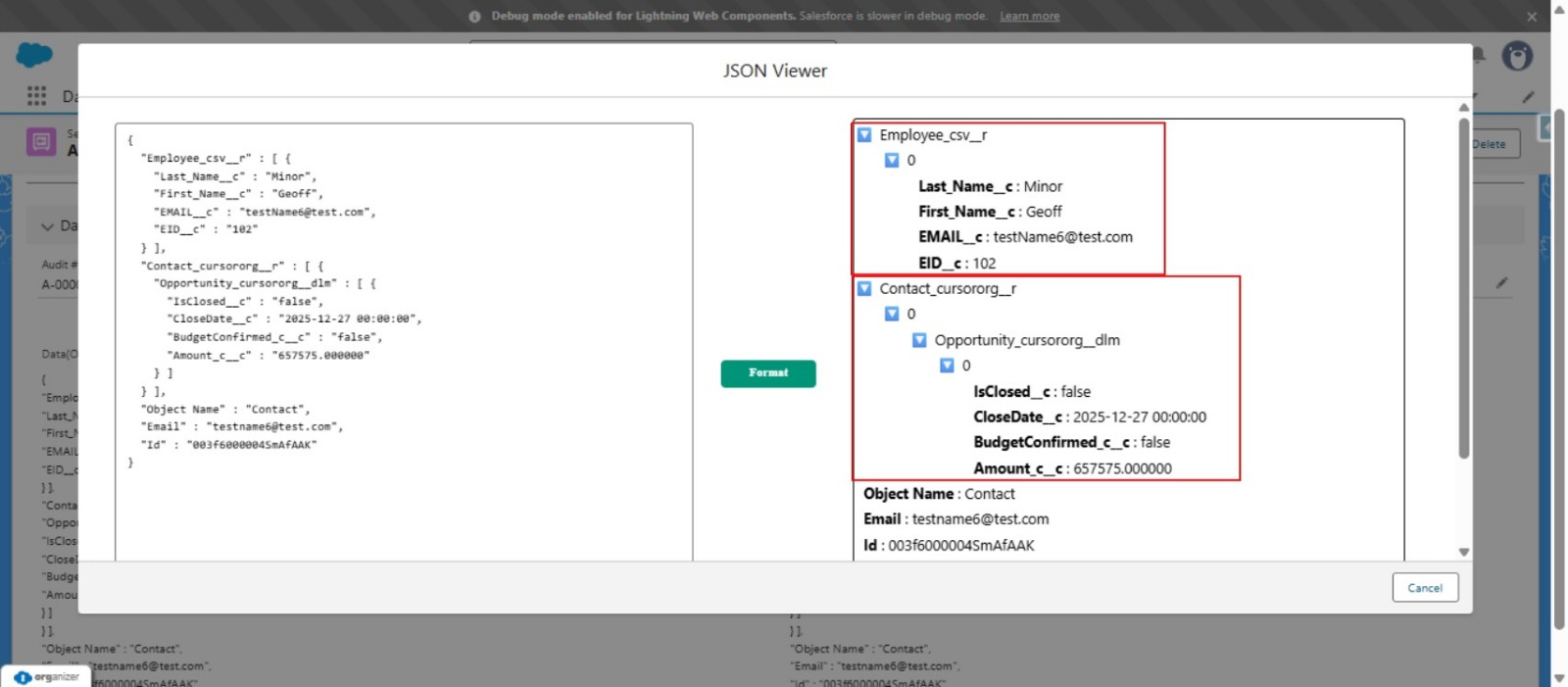
Task: Click the info icon in debug banner
Action: tap(474, 17)
